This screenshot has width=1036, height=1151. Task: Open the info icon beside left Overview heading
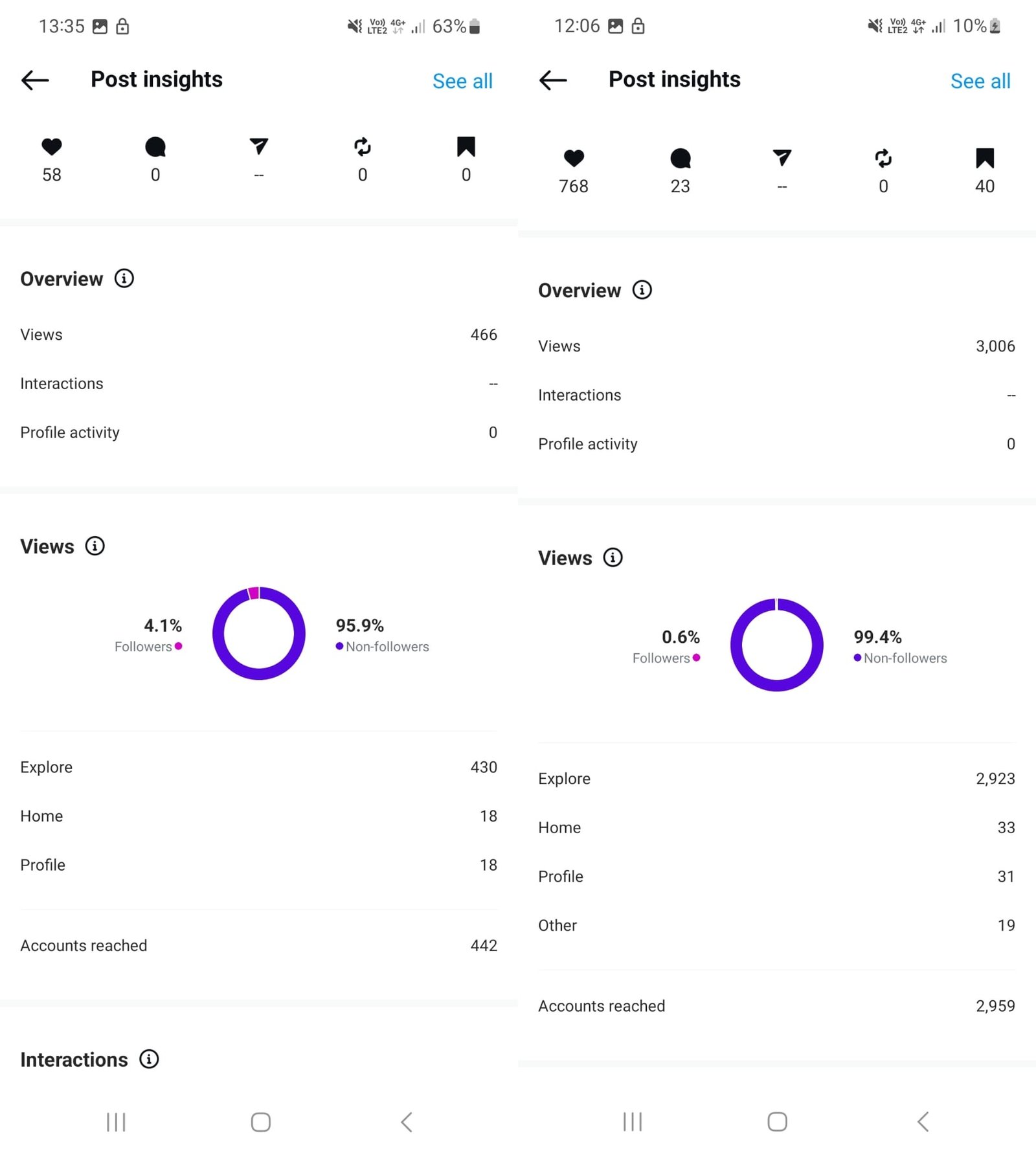[x=124, y=278]
